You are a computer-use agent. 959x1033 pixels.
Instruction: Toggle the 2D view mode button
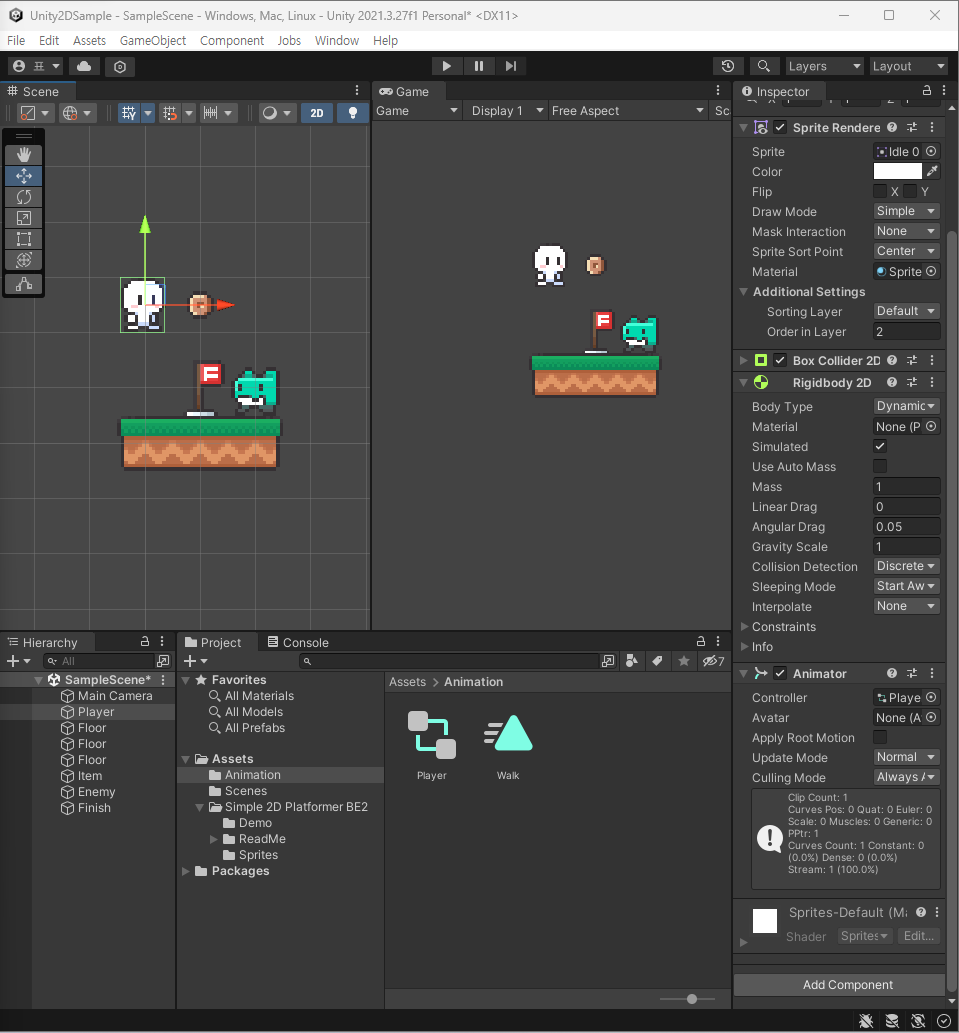point(317,113)
